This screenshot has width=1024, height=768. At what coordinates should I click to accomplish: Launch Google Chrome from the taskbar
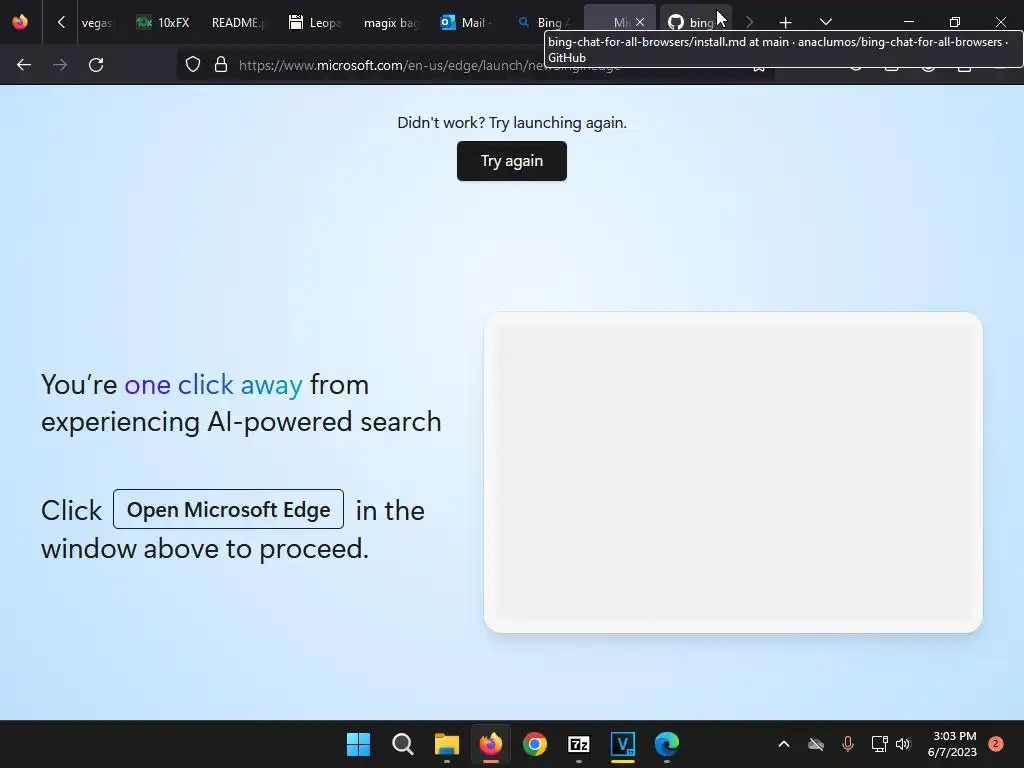pyautogui.click(x=535, y=744)
